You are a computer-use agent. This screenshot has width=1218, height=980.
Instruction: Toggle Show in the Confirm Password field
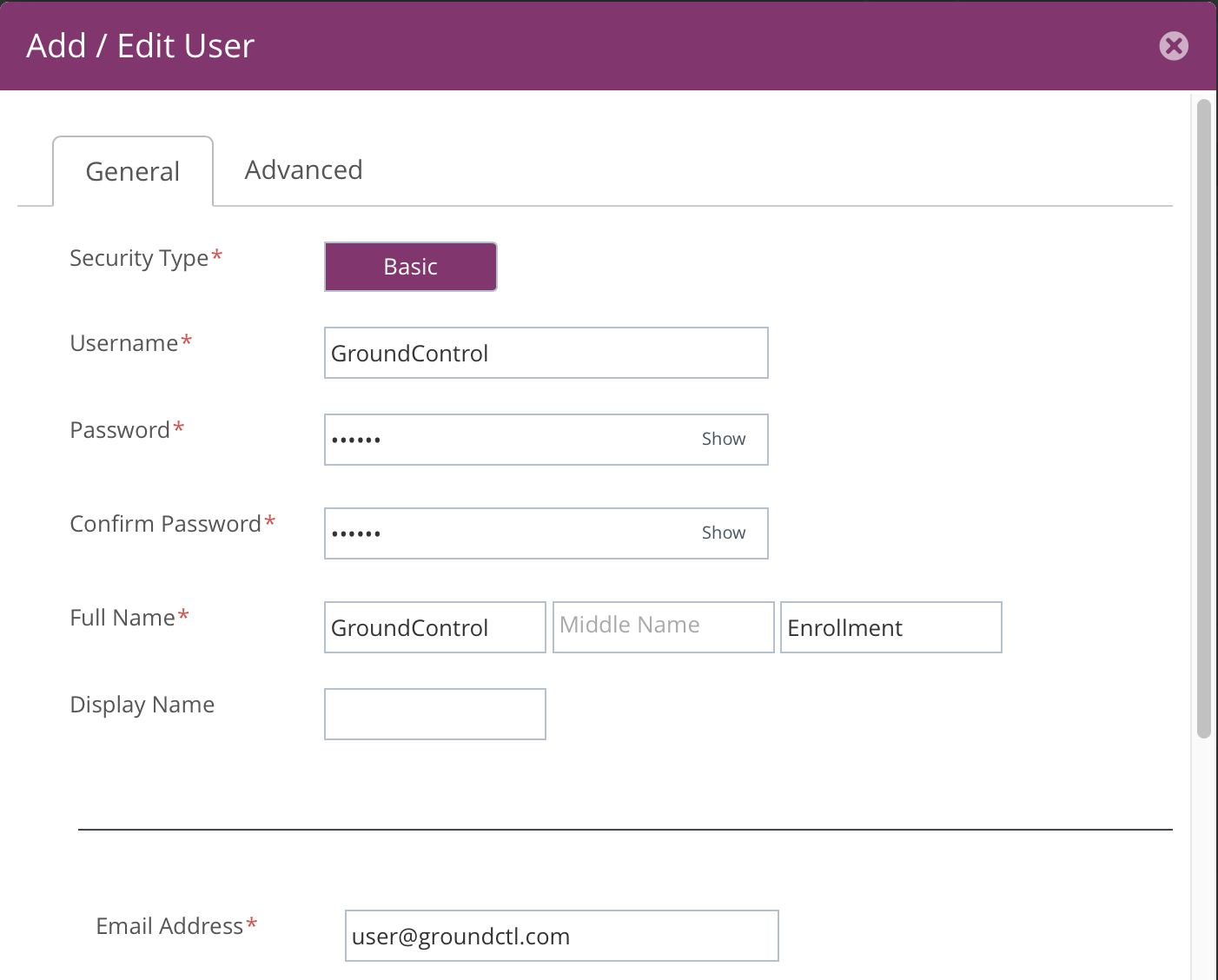(723, 533)
